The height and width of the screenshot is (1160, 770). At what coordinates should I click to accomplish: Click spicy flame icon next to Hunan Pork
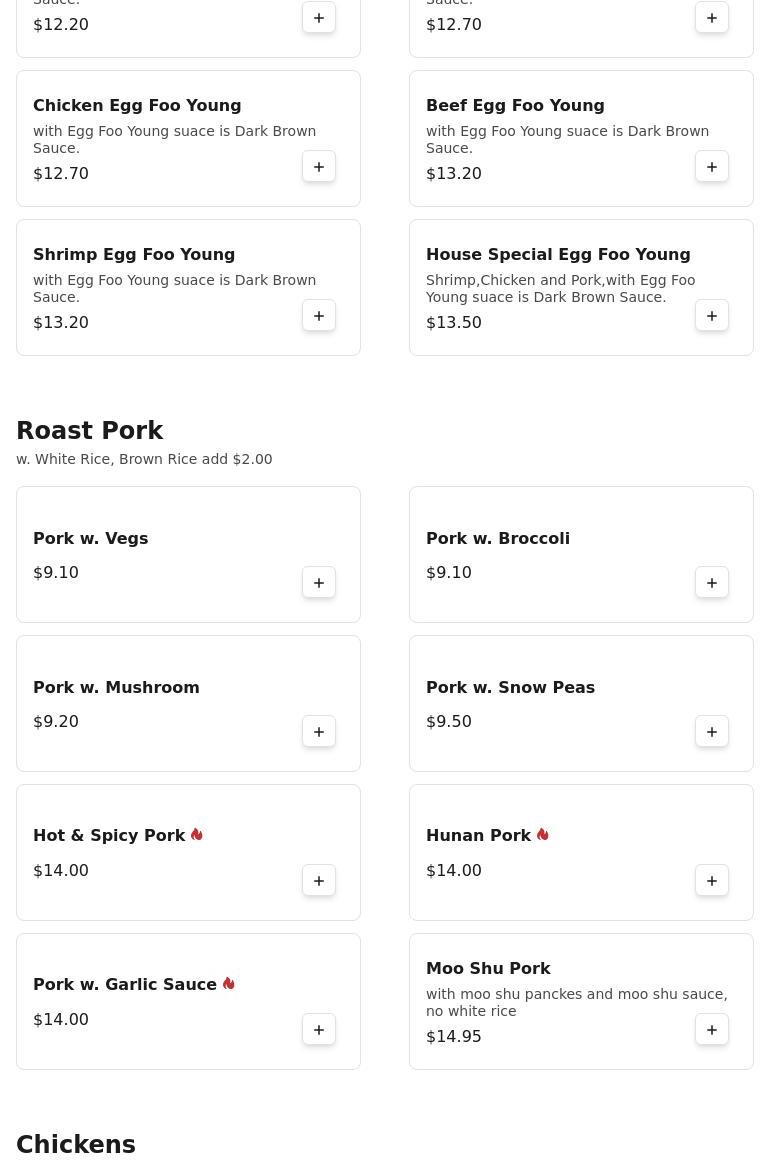542,835
